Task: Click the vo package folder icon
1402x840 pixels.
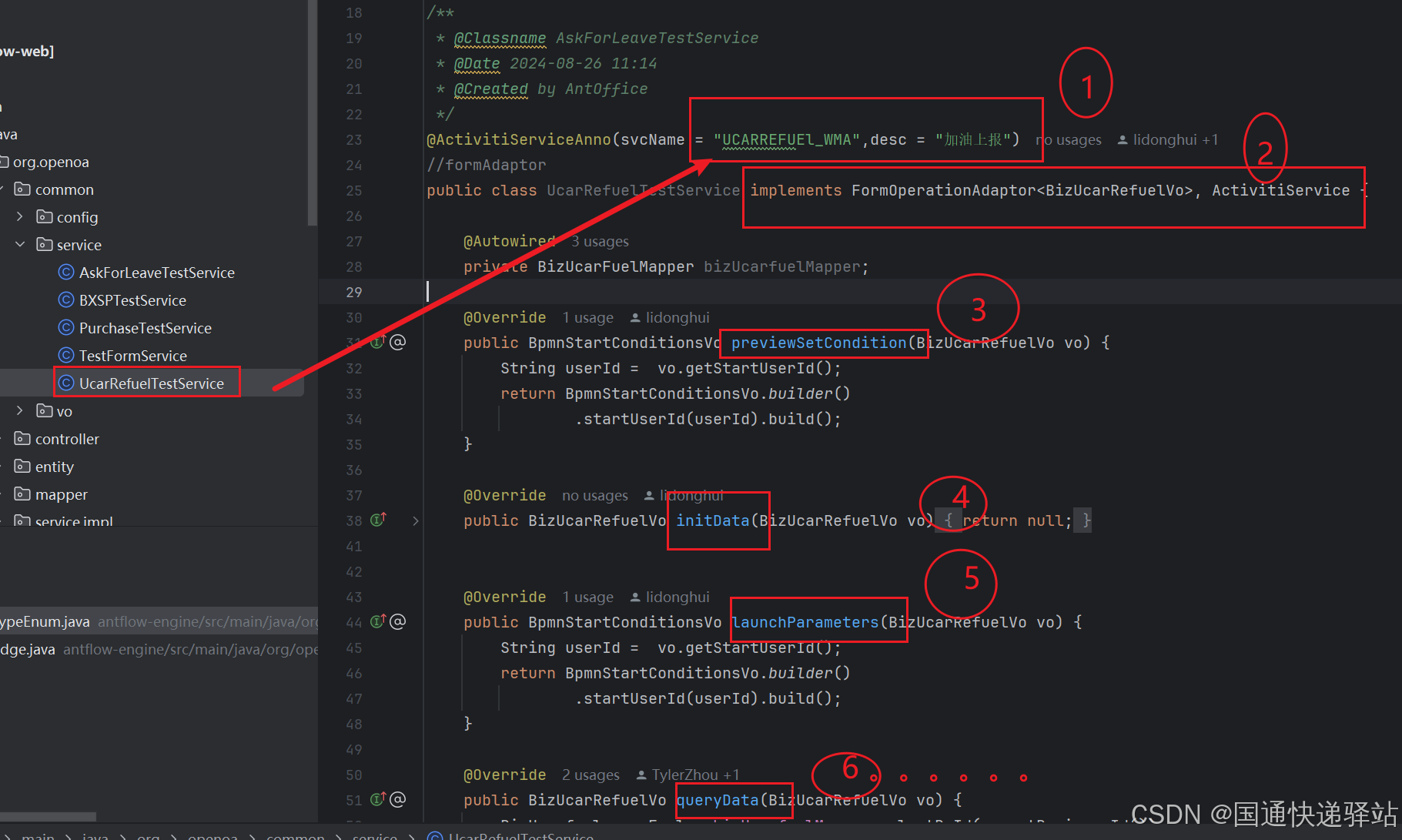Action: point(45,410)
